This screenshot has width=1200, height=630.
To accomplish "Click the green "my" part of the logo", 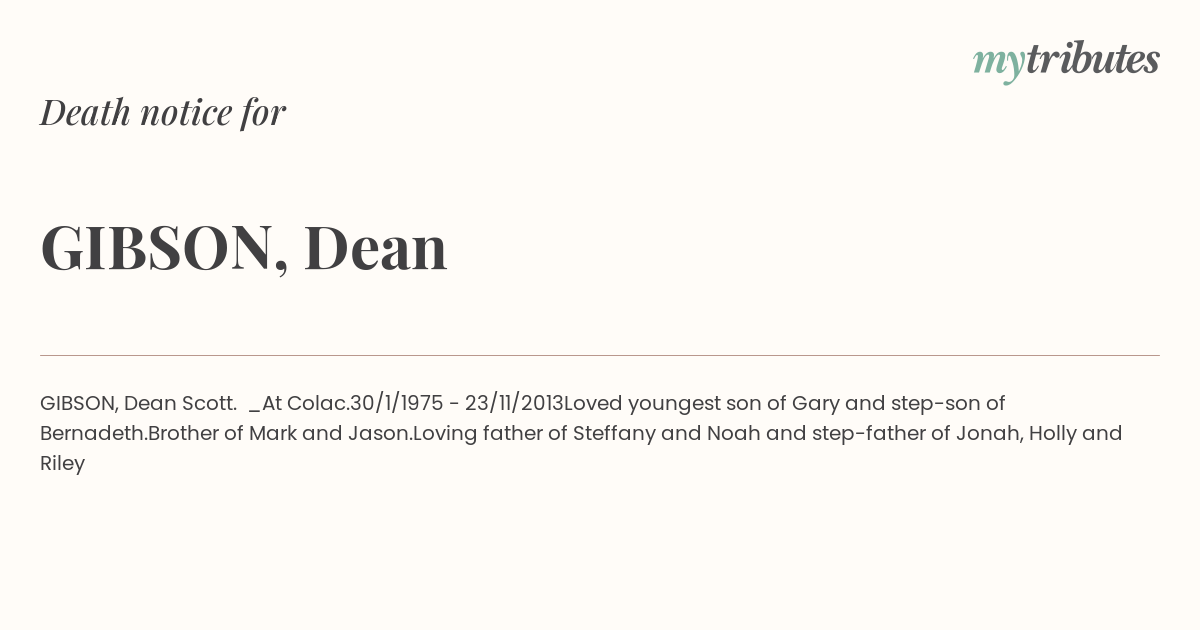I will click(998, 63).
